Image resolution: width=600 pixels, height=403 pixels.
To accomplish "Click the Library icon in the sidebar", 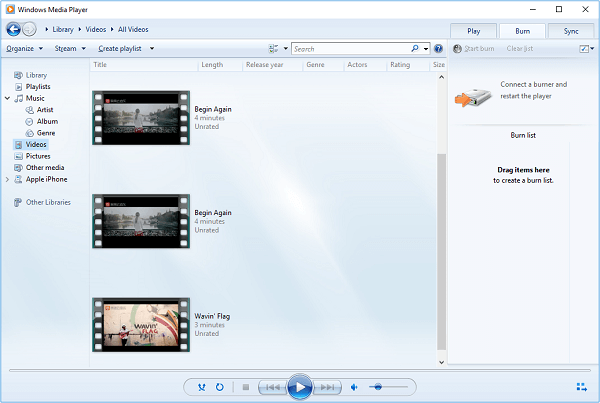I will point(18,75).
